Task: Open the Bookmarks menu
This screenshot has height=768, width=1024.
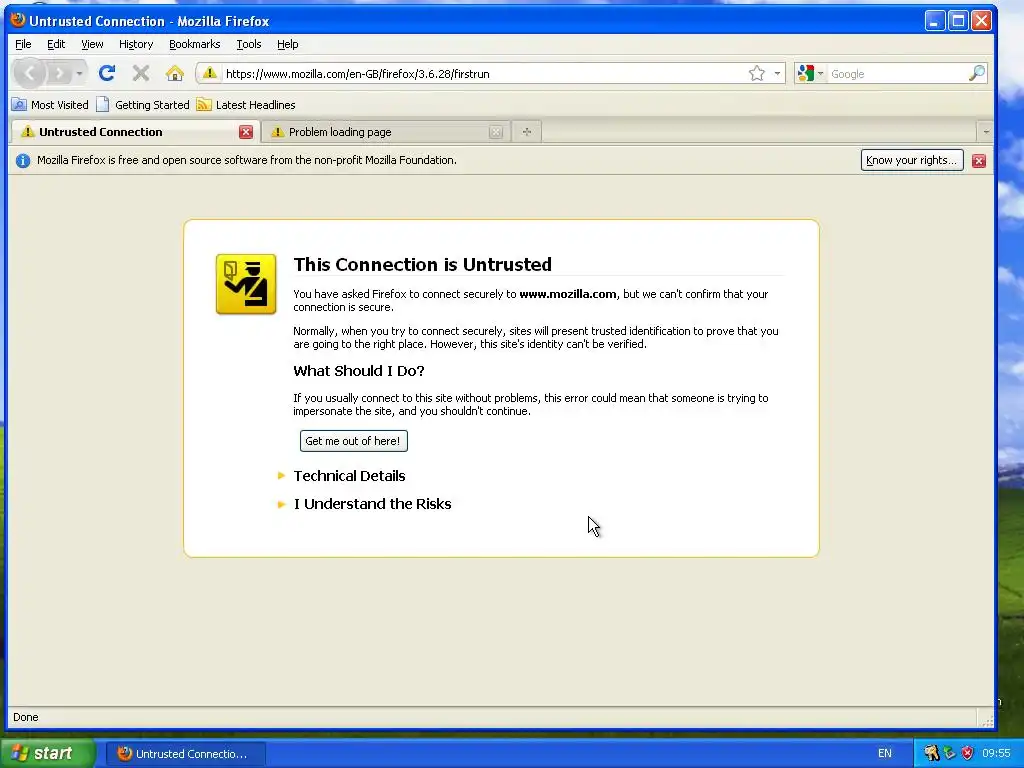Action: click(x=194, y=44)
